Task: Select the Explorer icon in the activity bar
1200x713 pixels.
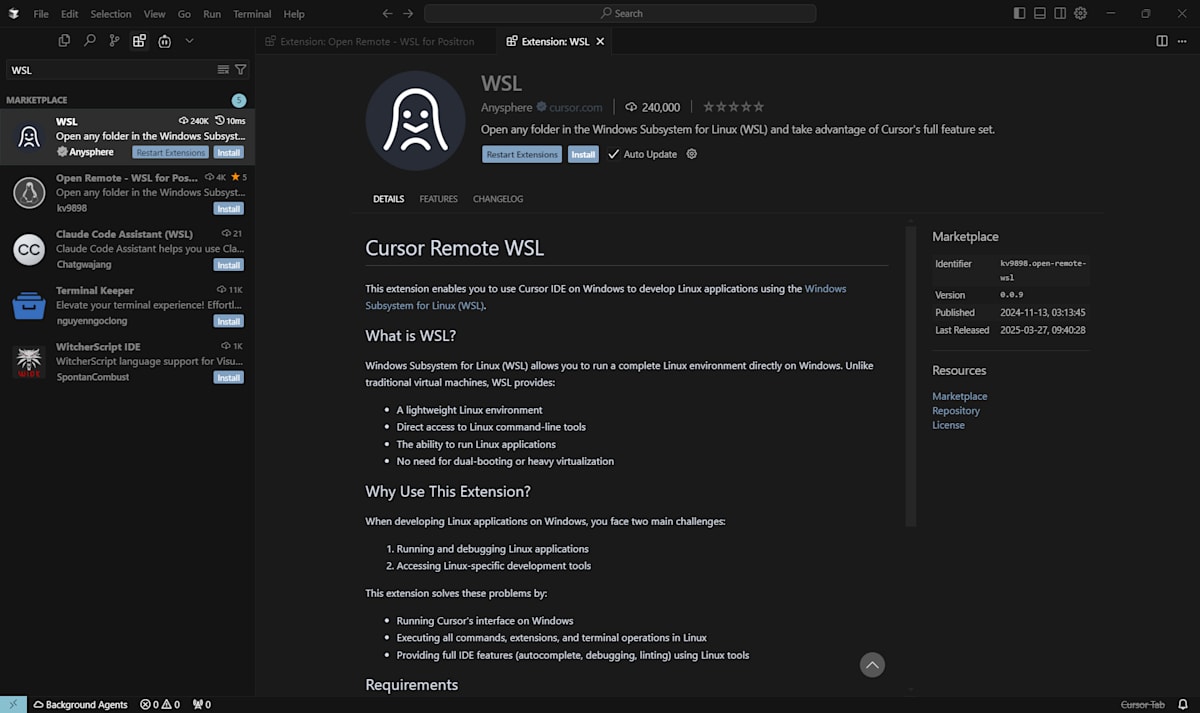Action: pos(64,41)
